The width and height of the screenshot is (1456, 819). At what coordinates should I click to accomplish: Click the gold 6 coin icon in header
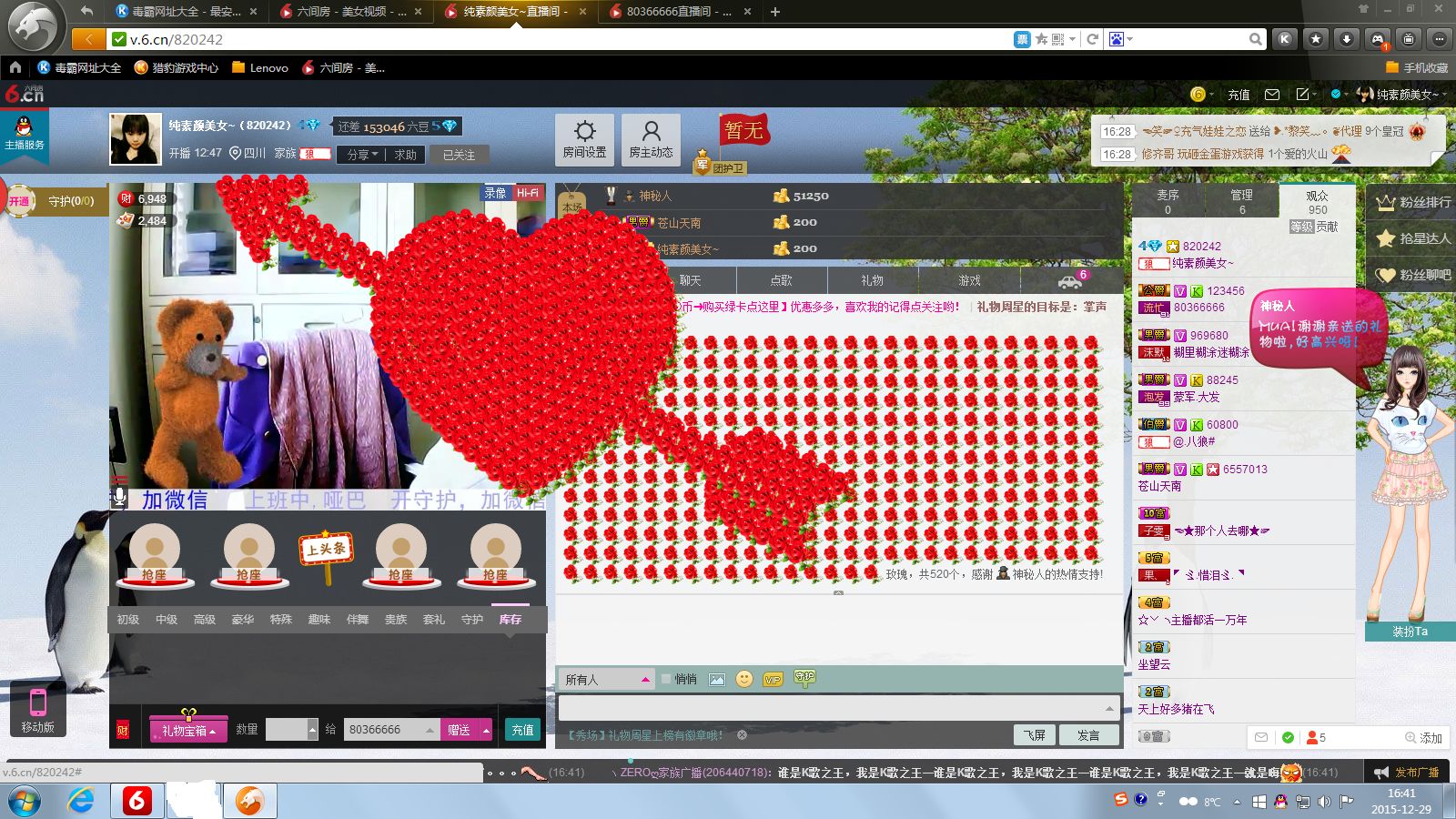[x=1198, y=95]
